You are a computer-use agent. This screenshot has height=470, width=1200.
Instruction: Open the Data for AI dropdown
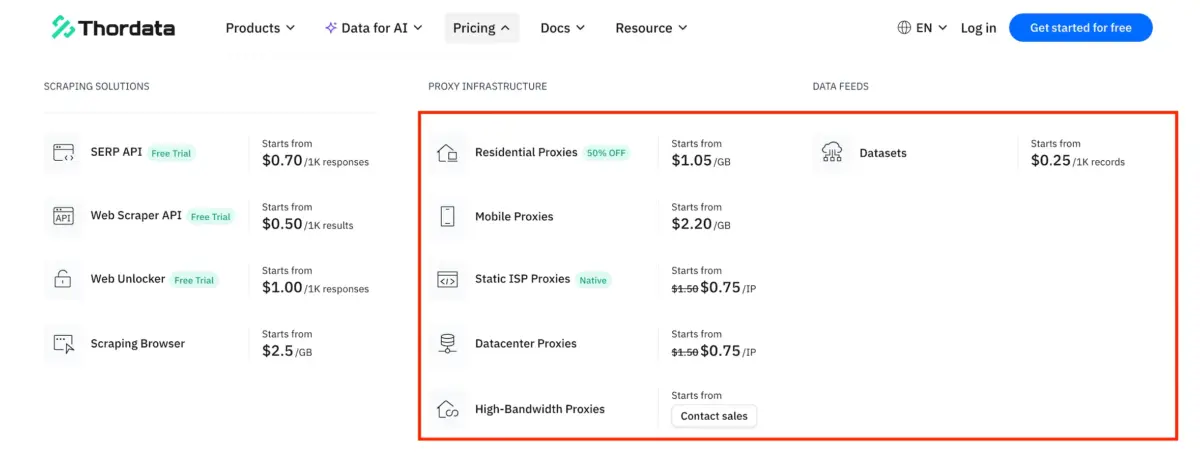(x=373, y=28)
